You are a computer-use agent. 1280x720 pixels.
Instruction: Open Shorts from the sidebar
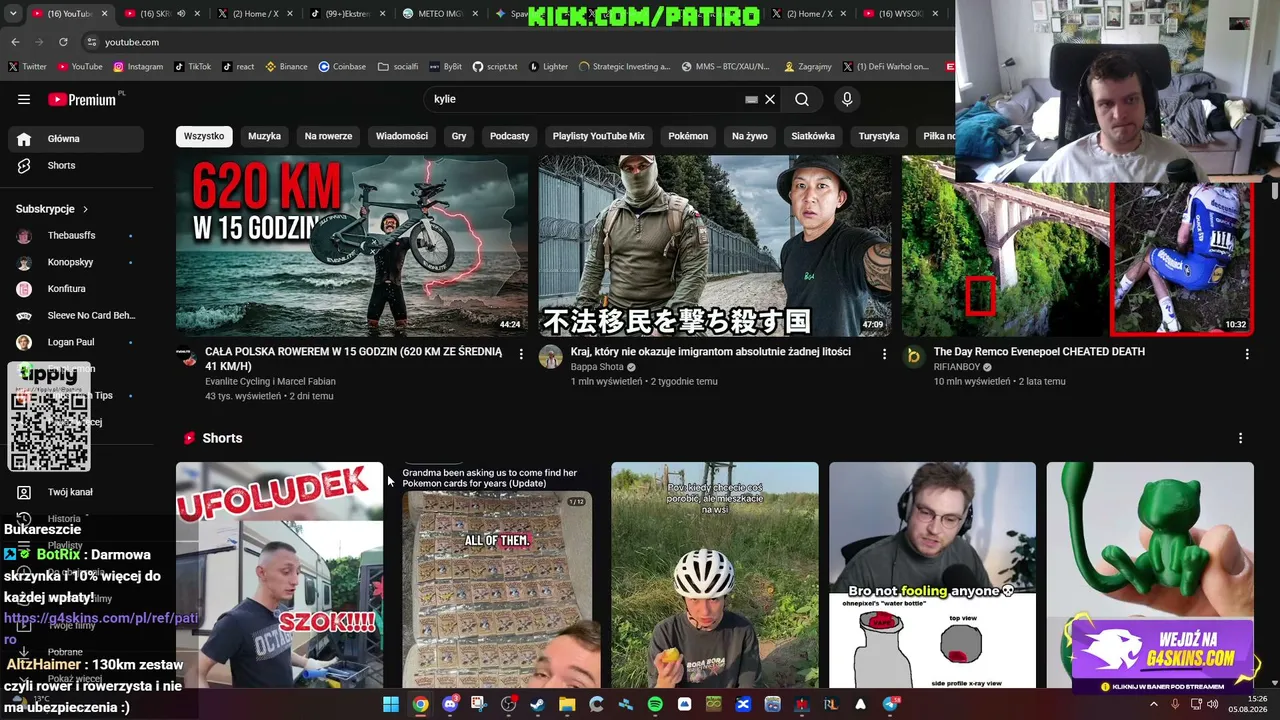[76, 165]
